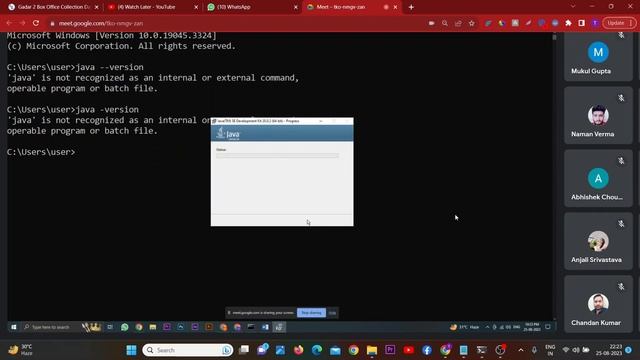Open the Mail app from the taskbar
The height and width of the screenshot is (360, 640).
pyautogui.click(x=335, y=350)
